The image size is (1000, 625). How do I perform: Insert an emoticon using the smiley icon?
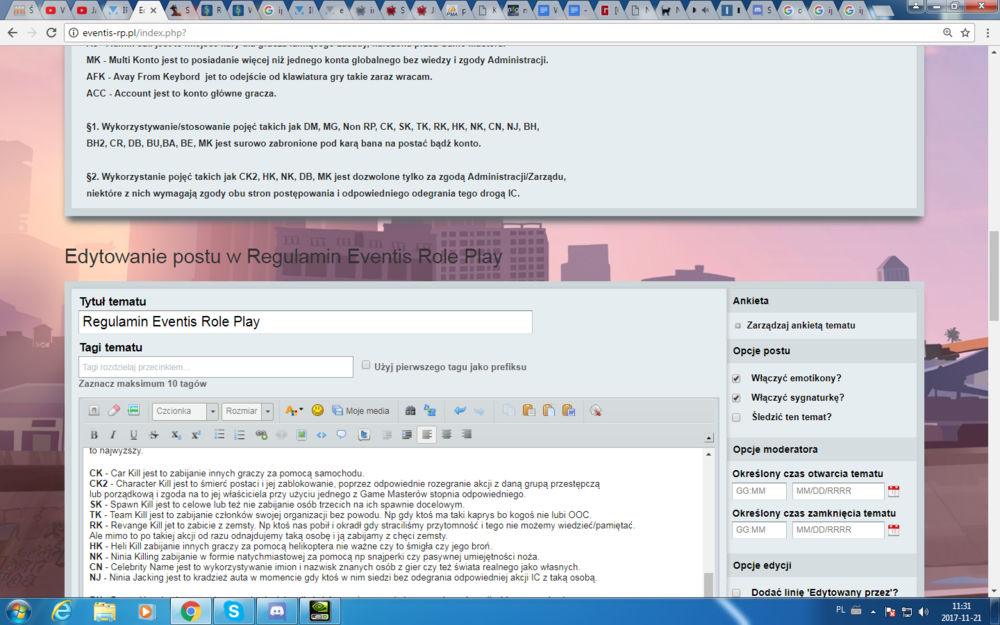[318, 411]
